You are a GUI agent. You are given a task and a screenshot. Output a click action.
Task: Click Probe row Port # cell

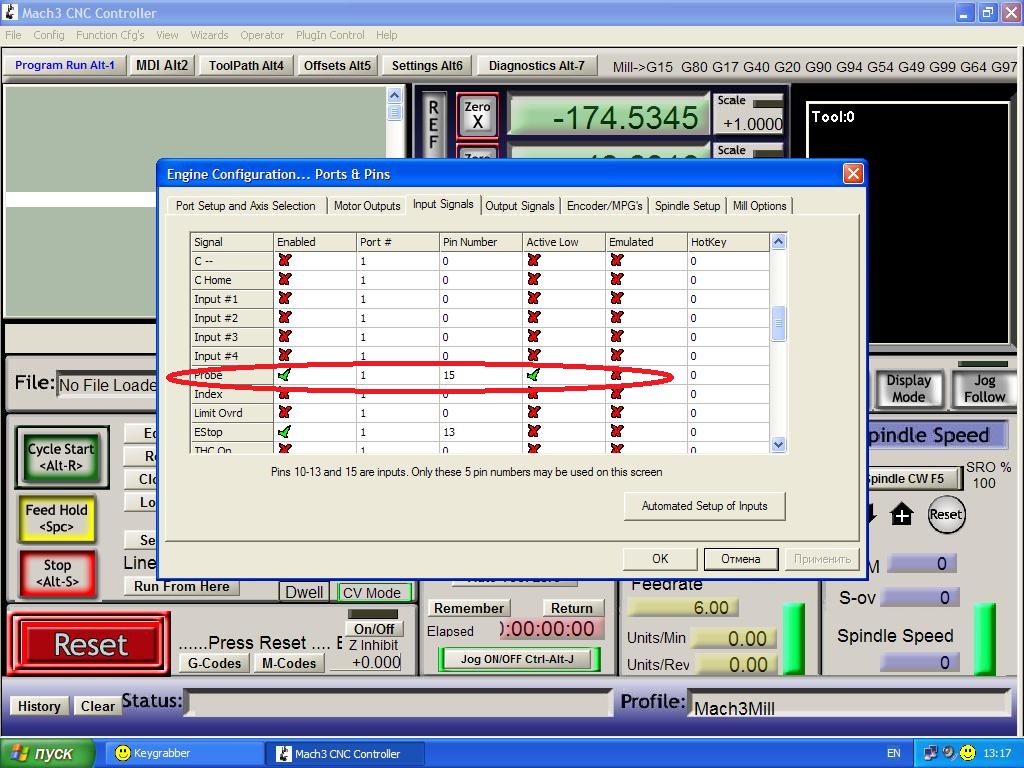coord(398,375)
